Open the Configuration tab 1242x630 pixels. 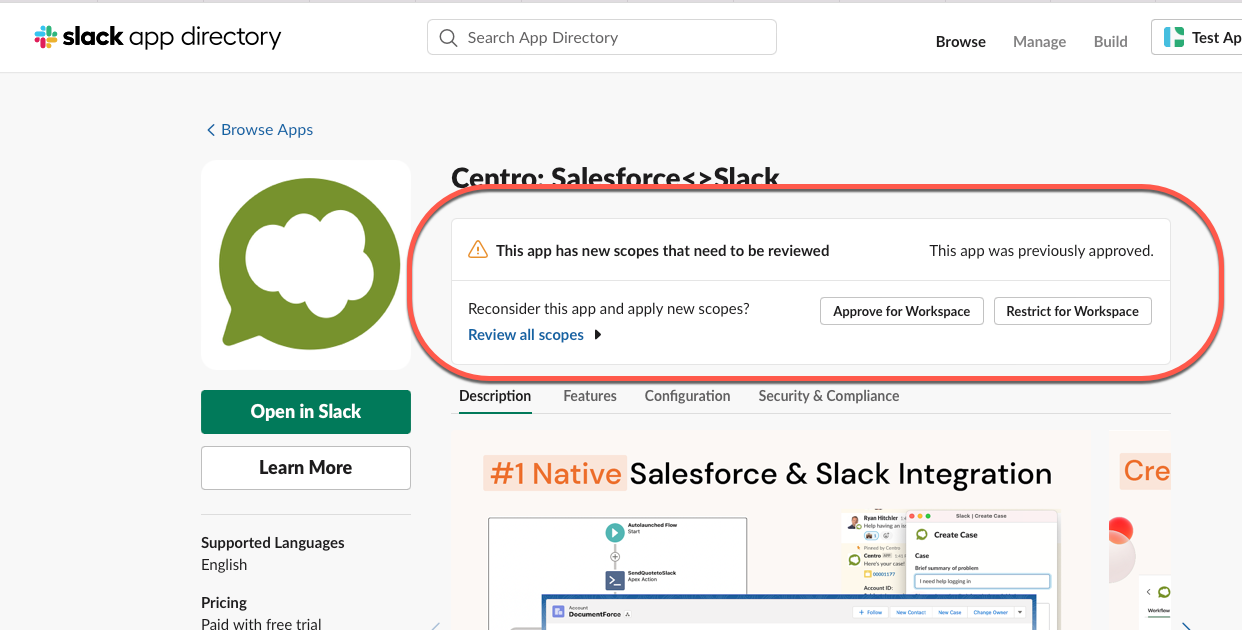pyautogui.click(x=688, y=396)
